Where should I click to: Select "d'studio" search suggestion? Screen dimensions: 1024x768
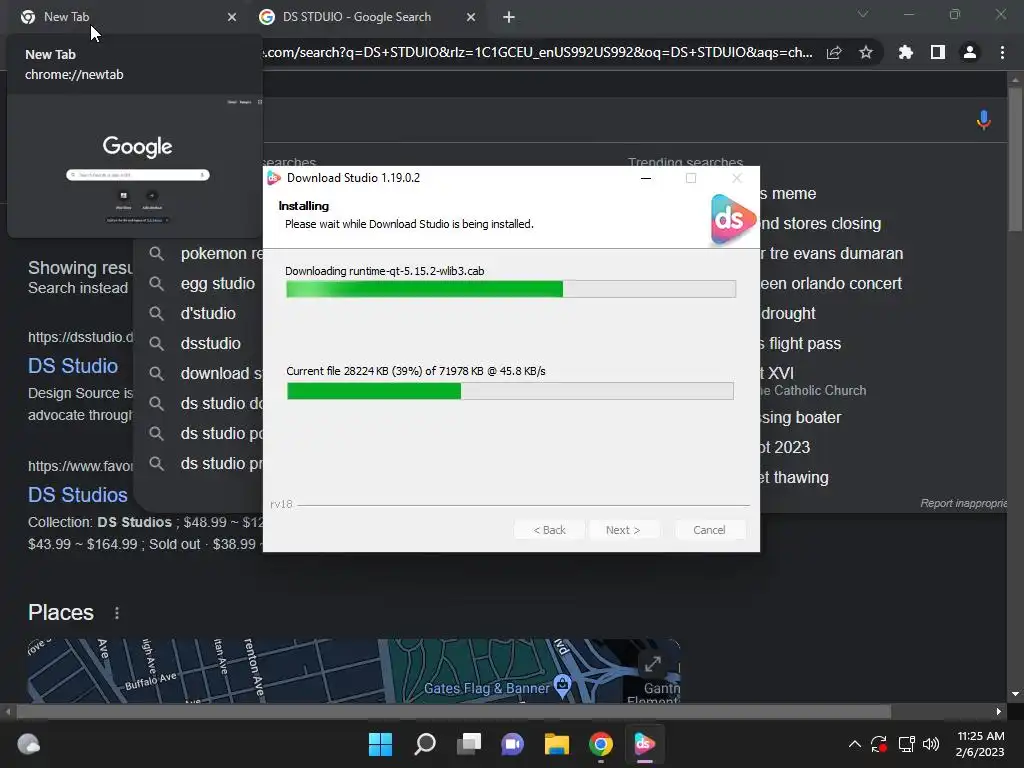click(x=208, y=313)
